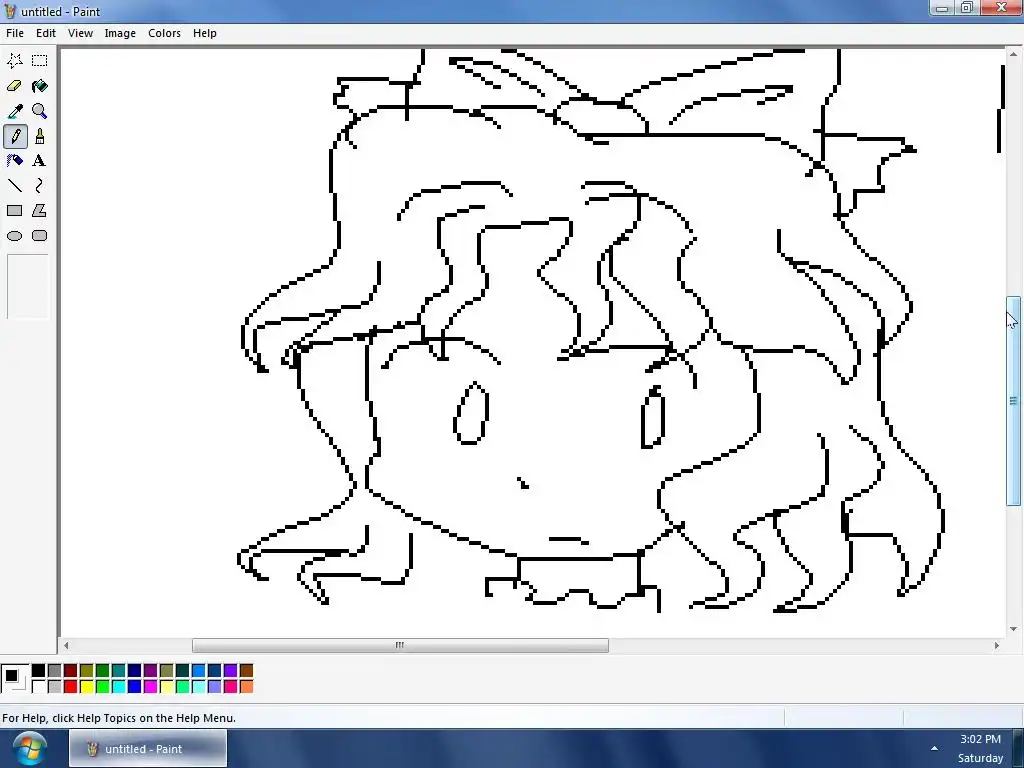Screen dimensions: 1024x768
Task: Choose the Eraser tool
Action: [x=14, y=86]
